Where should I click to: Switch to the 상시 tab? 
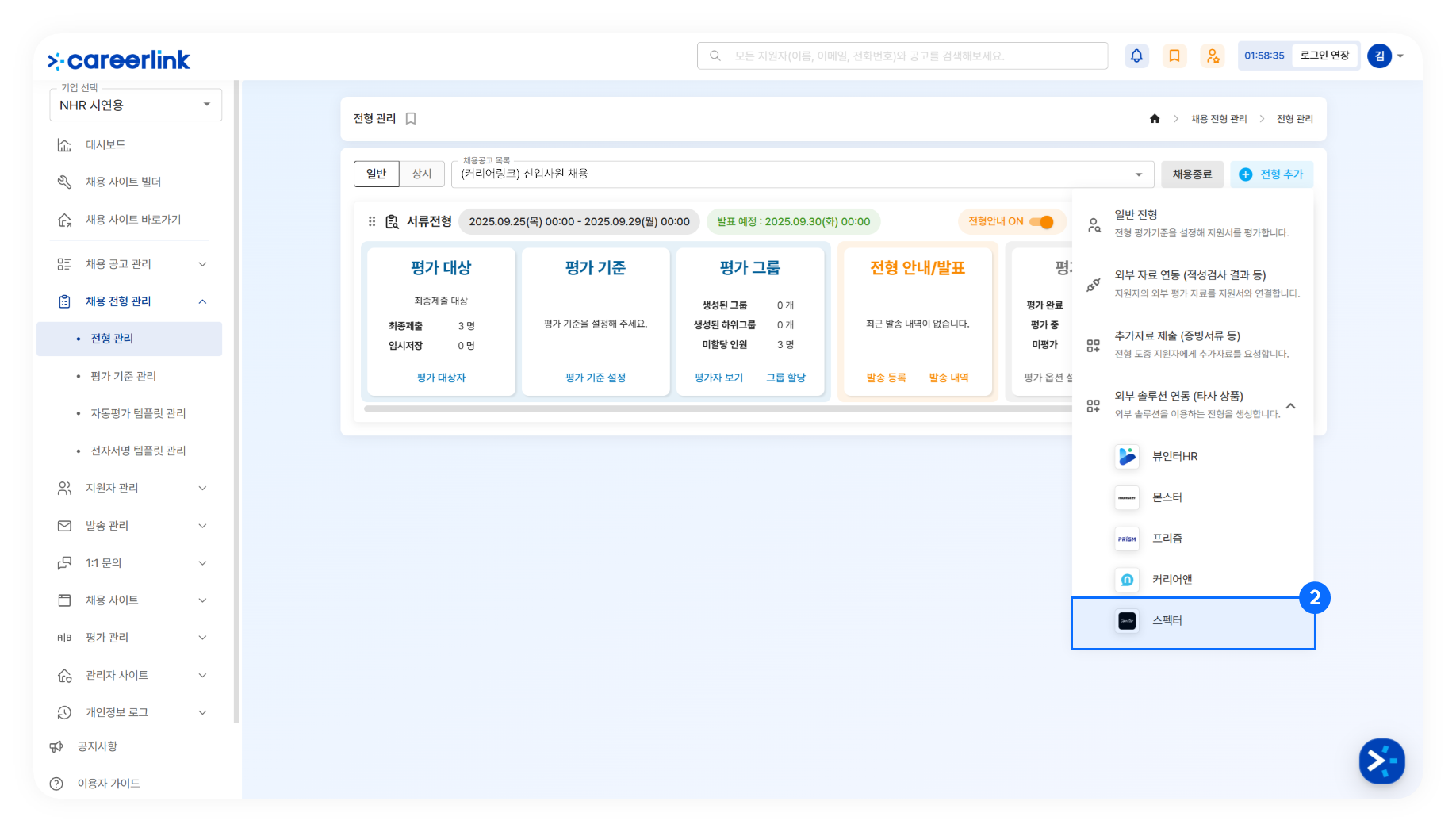click(x=422, y=174)
